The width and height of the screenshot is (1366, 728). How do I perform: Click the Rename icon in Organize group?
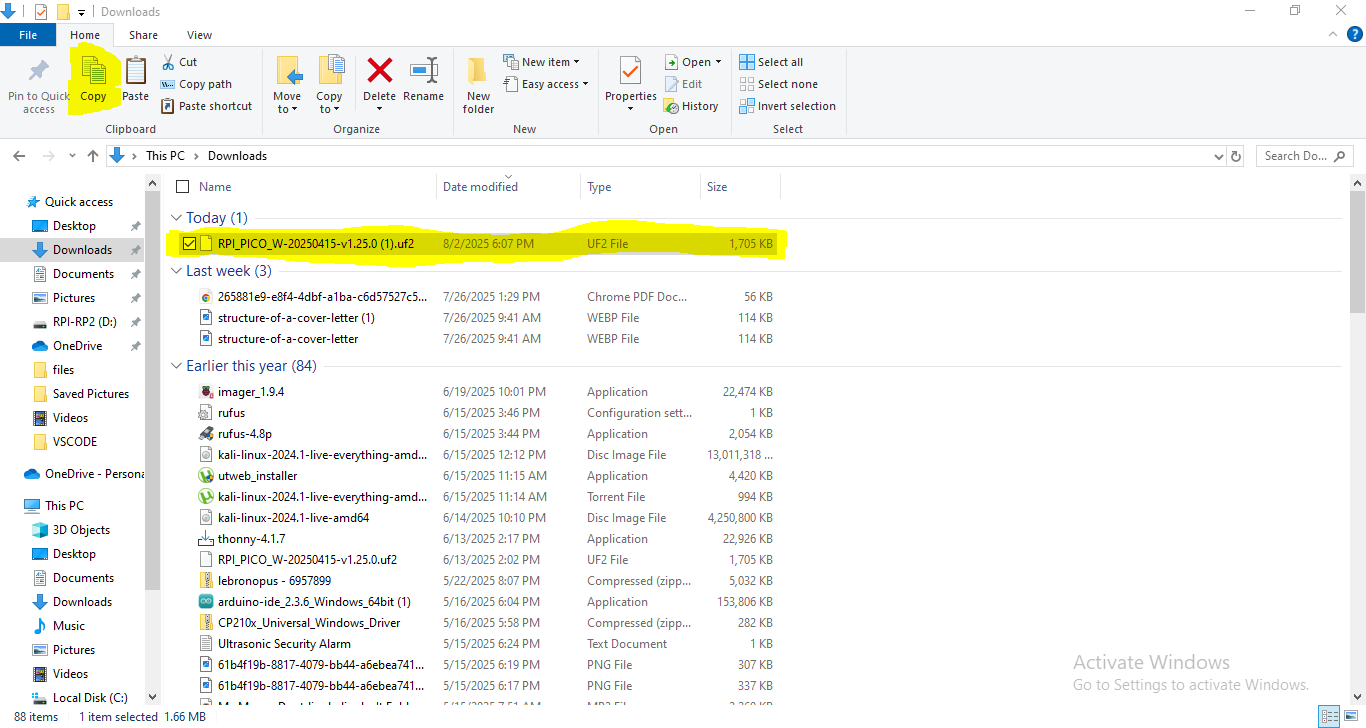424,70
